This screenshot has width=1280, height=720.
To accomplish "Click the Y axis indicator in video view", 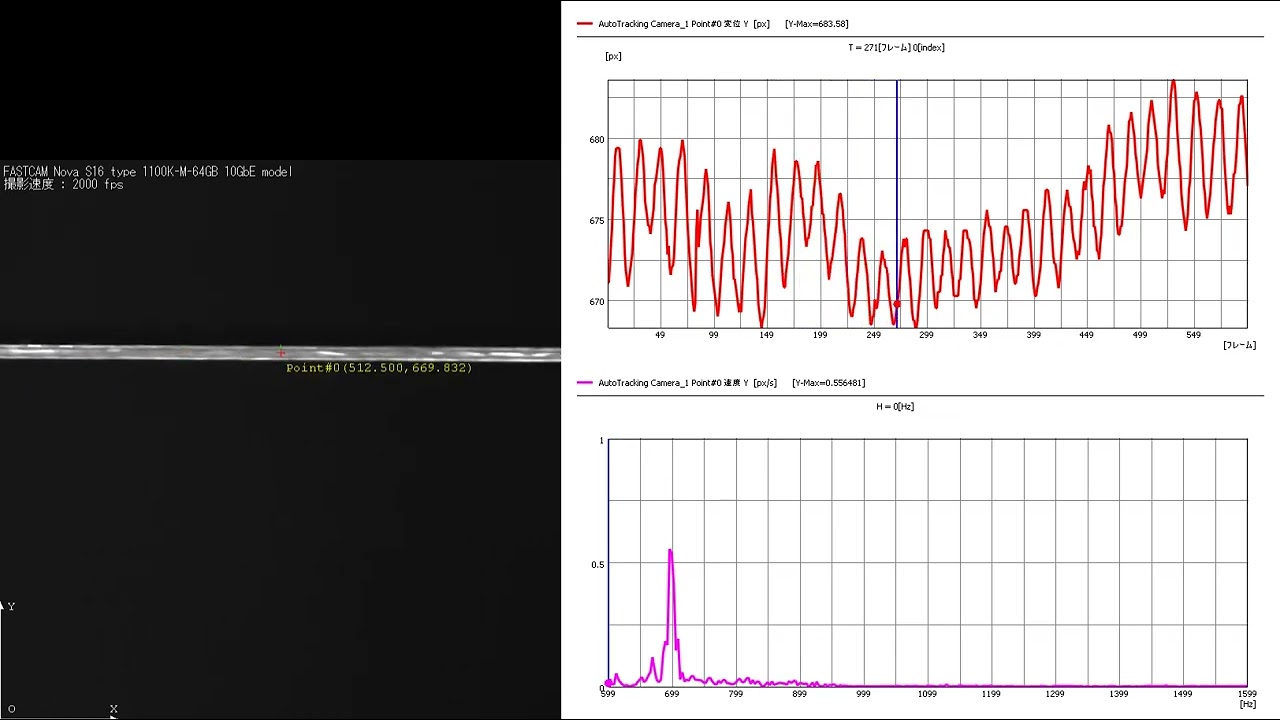I will 12,606.
